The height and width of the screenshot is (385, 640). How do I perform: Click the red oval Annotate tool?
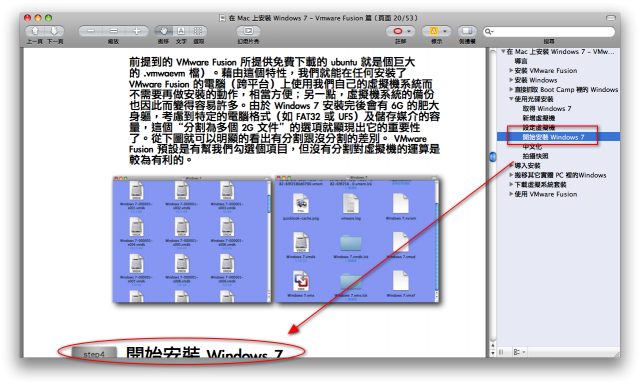pos(398,31)
